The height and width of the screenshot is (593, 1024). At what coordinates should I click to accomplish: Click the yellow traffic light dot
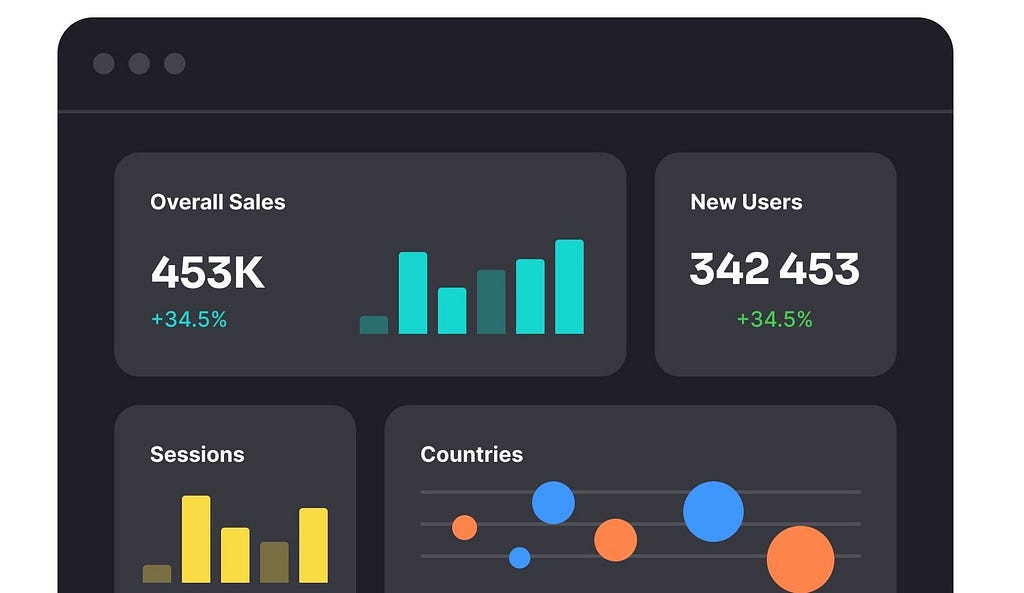click(x=139, y=64)
